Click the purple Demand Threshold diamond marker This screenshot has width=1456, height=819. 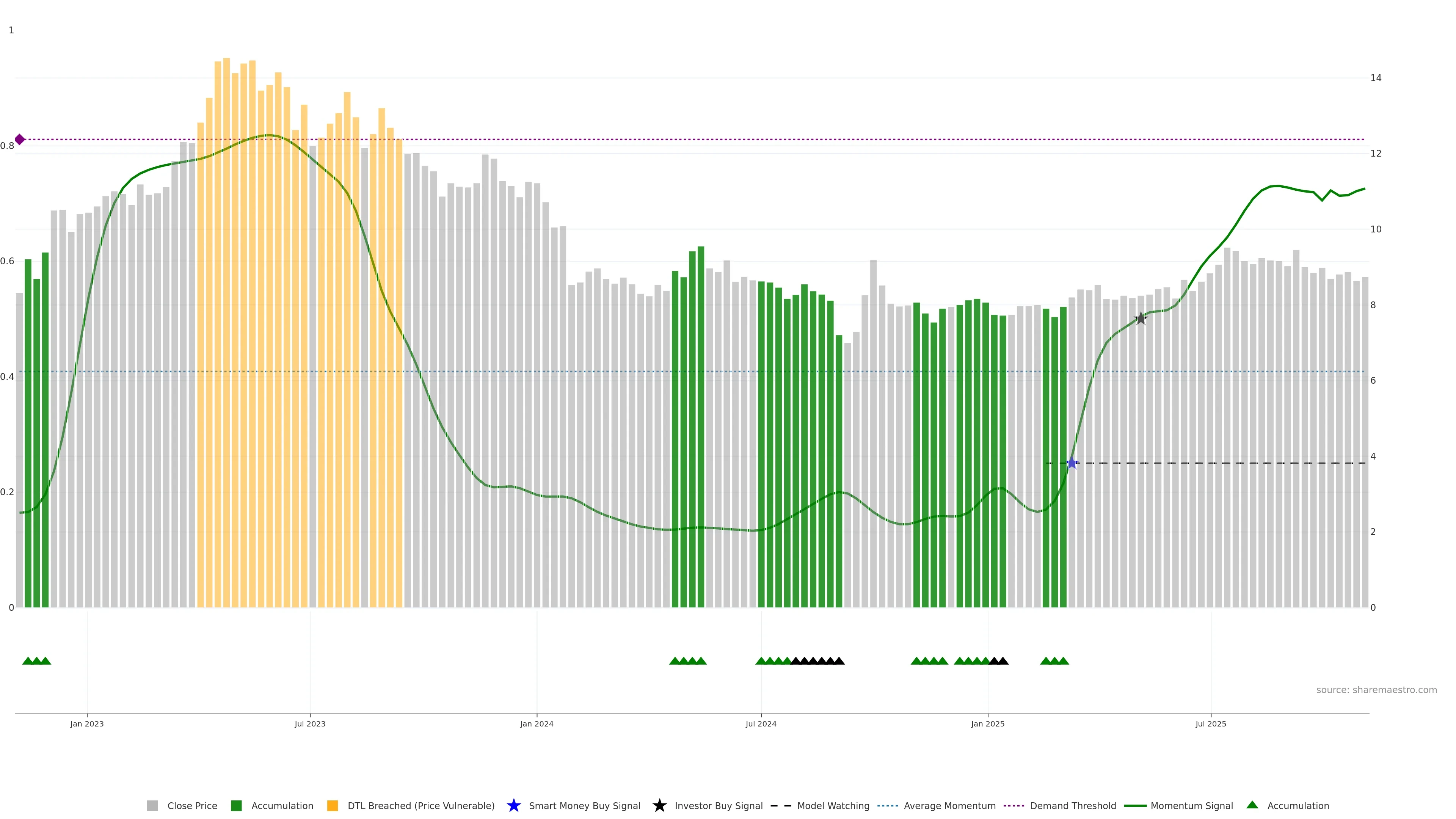tap(20, 139)
